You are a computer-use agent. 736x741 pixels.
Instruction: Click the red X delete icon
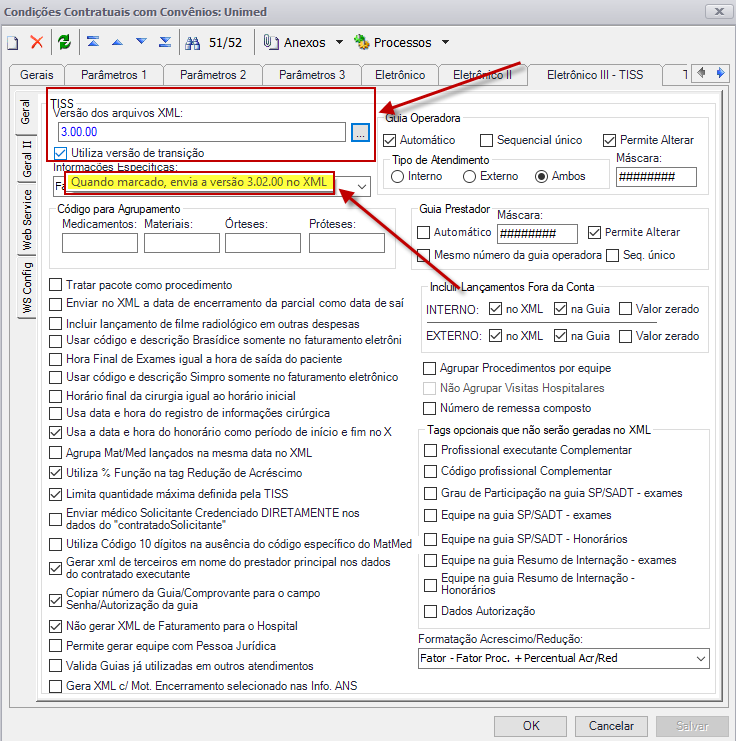[37, 42]
